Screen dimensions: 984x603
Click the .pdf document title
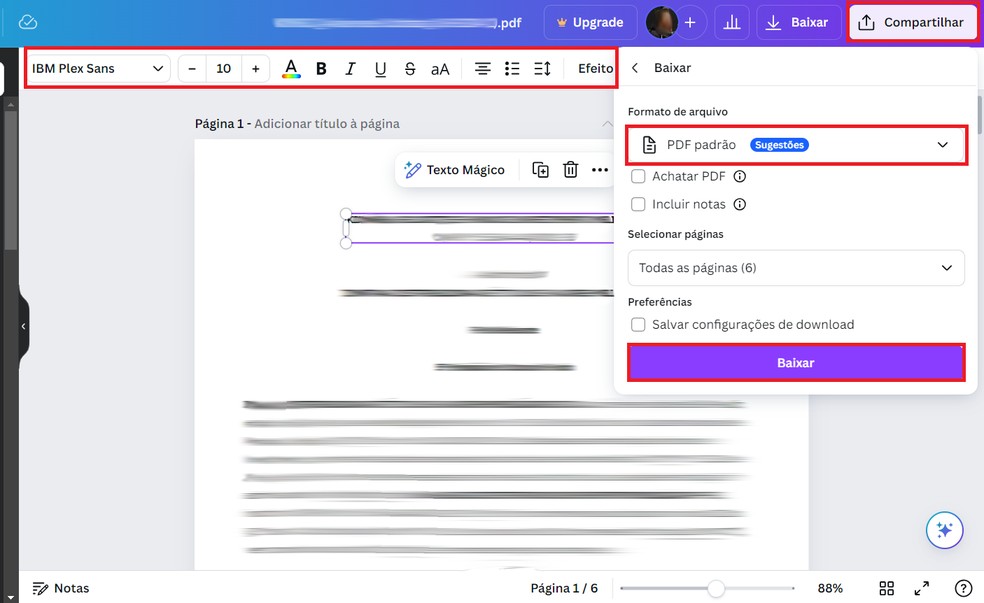(398, 23)
